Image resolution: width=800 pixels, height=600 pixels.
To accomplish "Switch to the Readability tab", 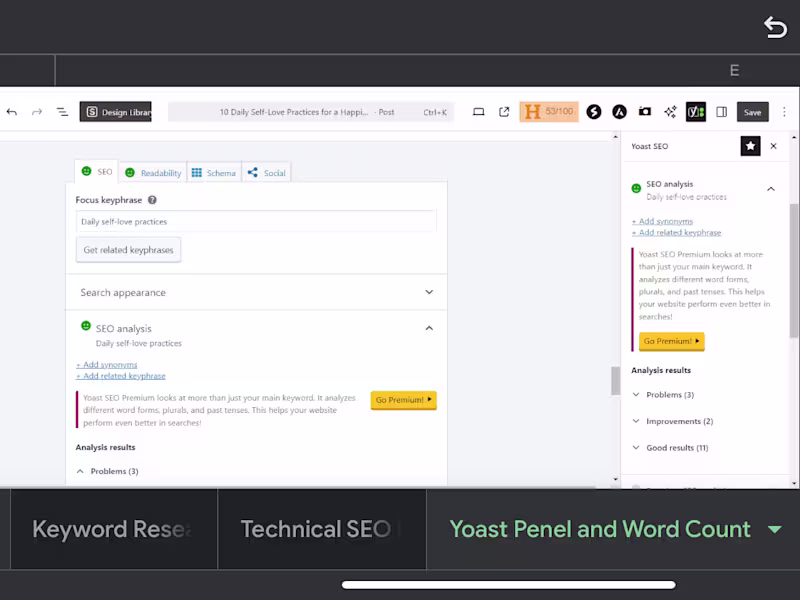I will [153, 173].
